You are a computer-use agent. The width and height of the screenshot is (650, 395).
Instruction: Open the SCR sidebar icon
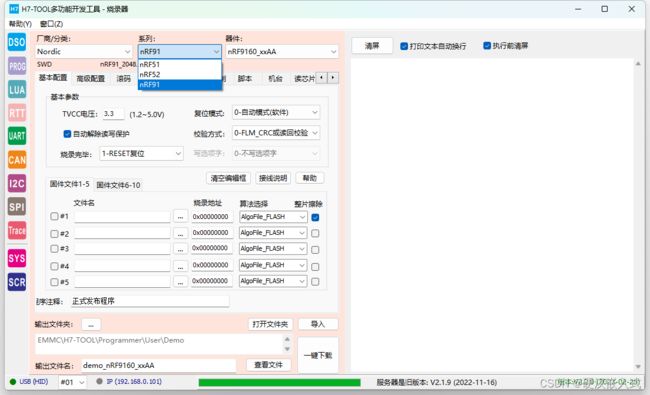pyautogui.click(x=17, y=282)
